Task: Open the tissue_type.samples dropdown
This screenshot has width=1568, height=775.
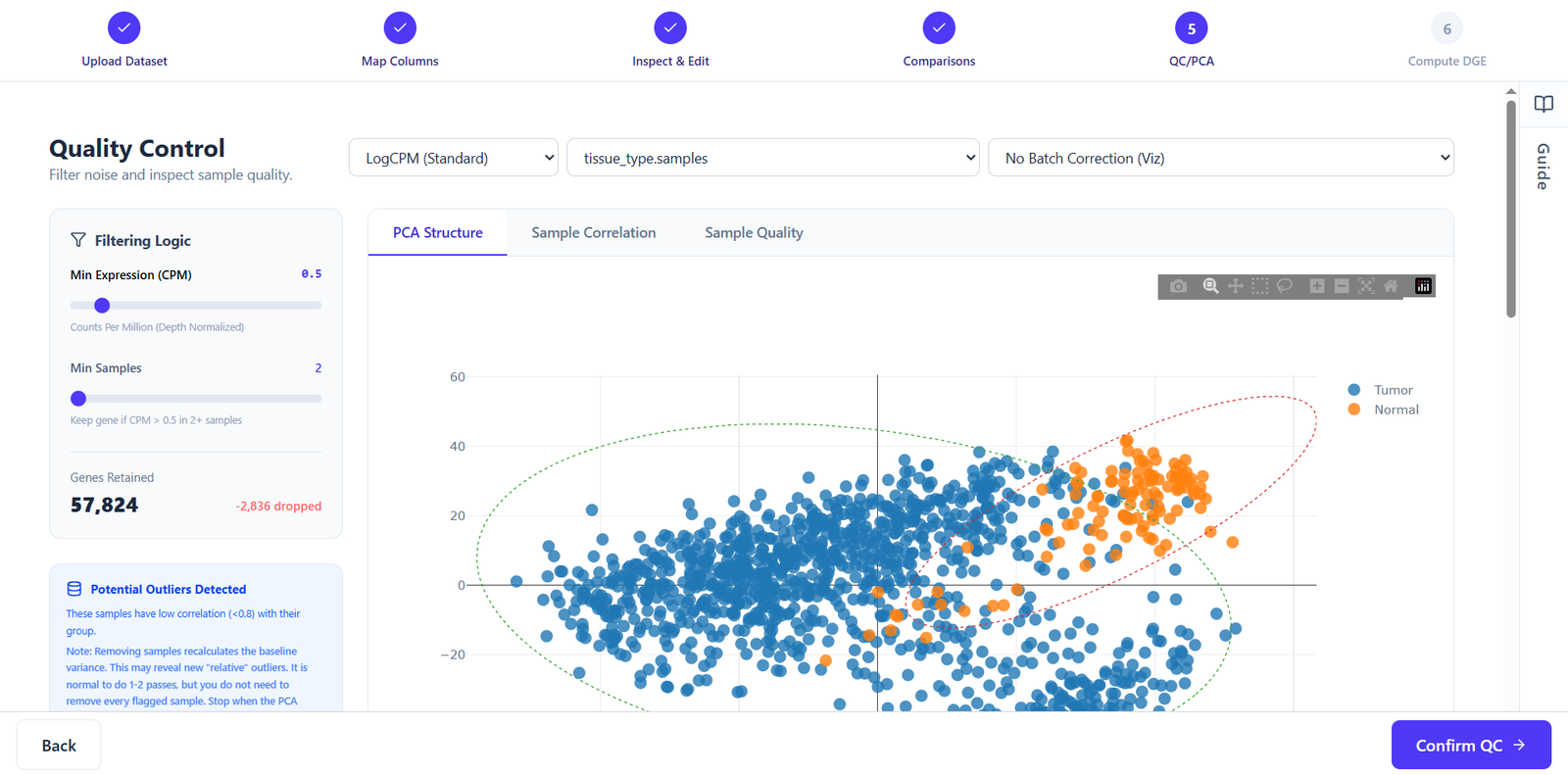Action: tap(773, 158)
